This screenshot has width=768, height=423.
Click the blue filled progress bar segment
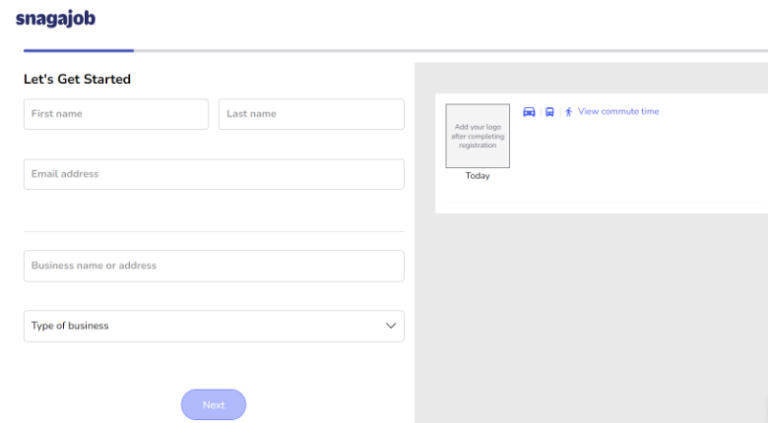point(78,50)
